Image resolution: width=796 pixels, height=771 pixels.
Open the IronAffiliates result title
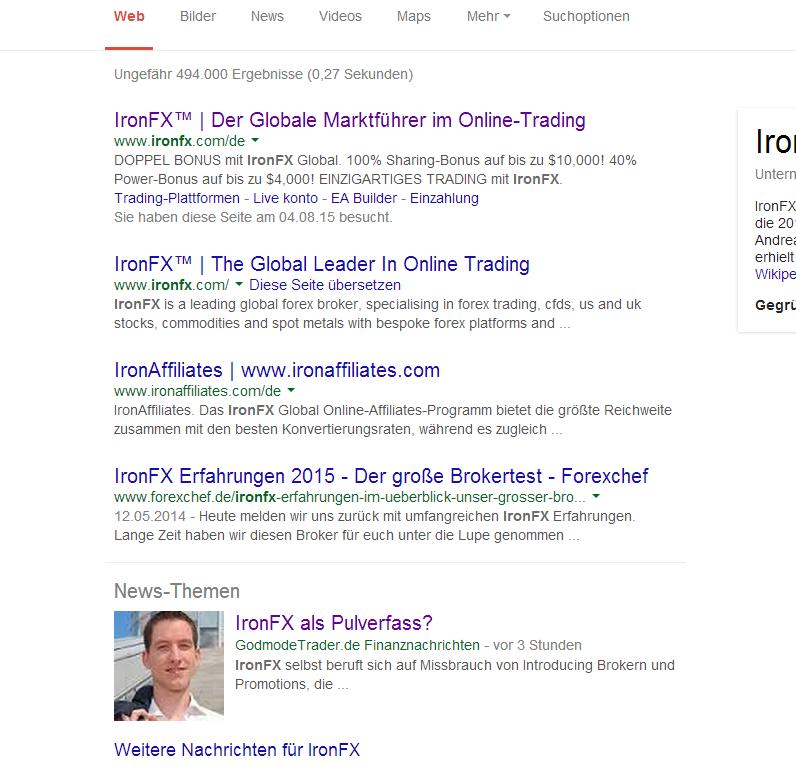(x=277, y=370)
